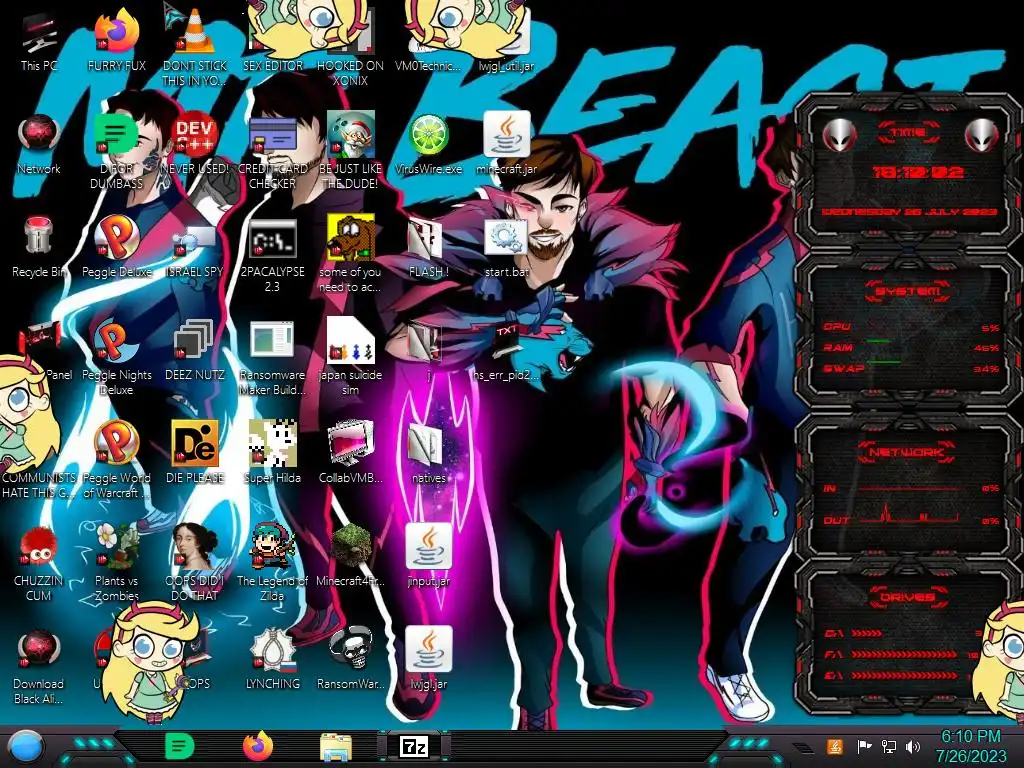
Task: Open the This PC desktop icon
Action: [x=39, y=42]
